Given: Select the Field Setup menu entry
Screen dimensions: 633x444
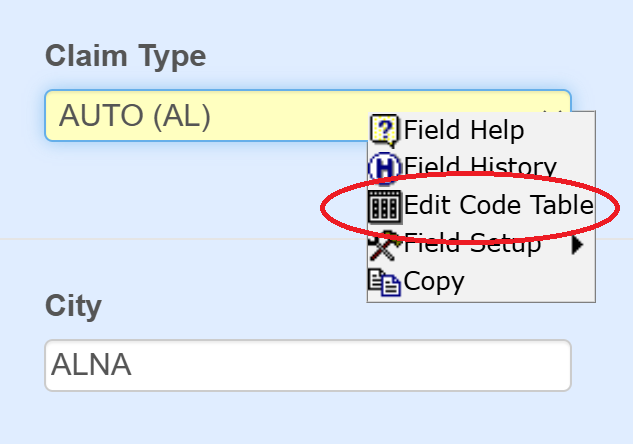Looking at the screenshot, I should [472, 243].
